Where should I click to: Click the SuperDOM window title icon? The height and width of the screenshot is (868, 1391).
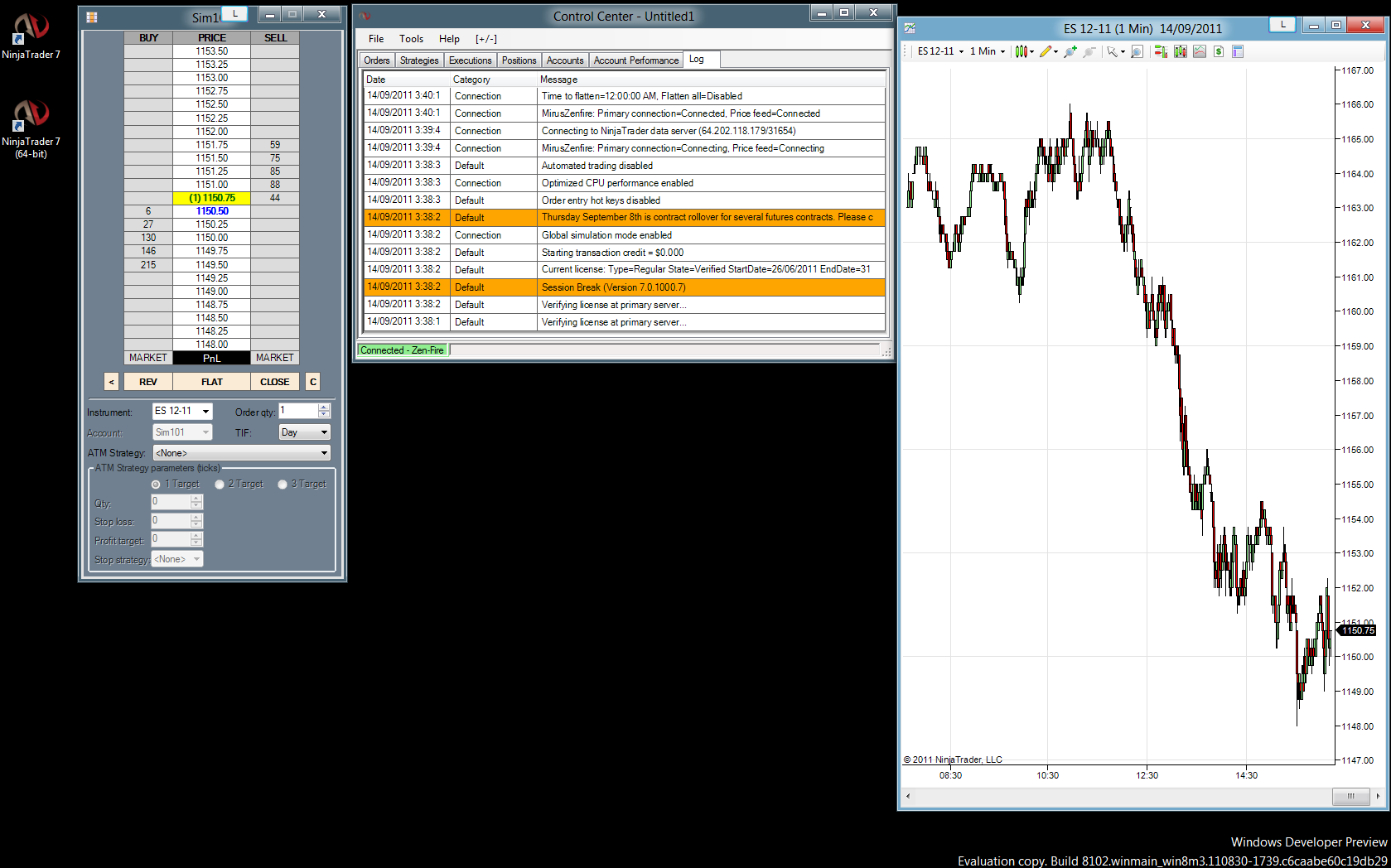(92, 17)
